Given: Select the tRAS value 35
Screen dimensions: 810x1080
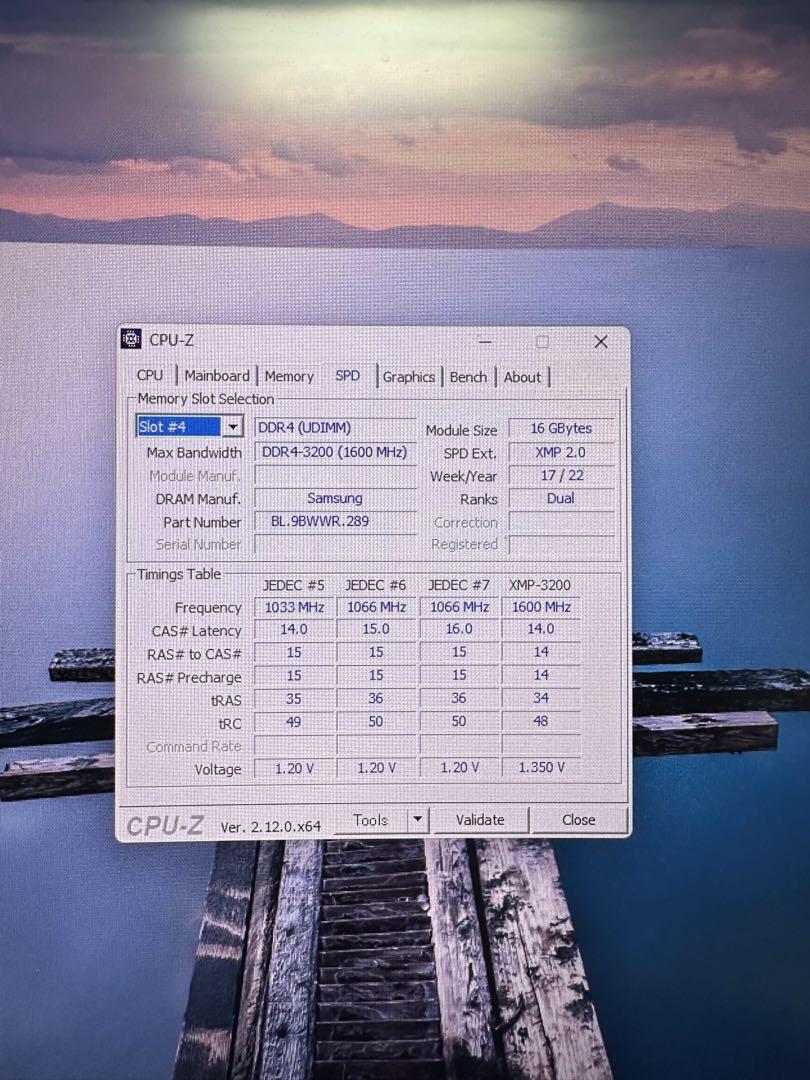Looking at the screenshot, I should [x=294, y=698].
